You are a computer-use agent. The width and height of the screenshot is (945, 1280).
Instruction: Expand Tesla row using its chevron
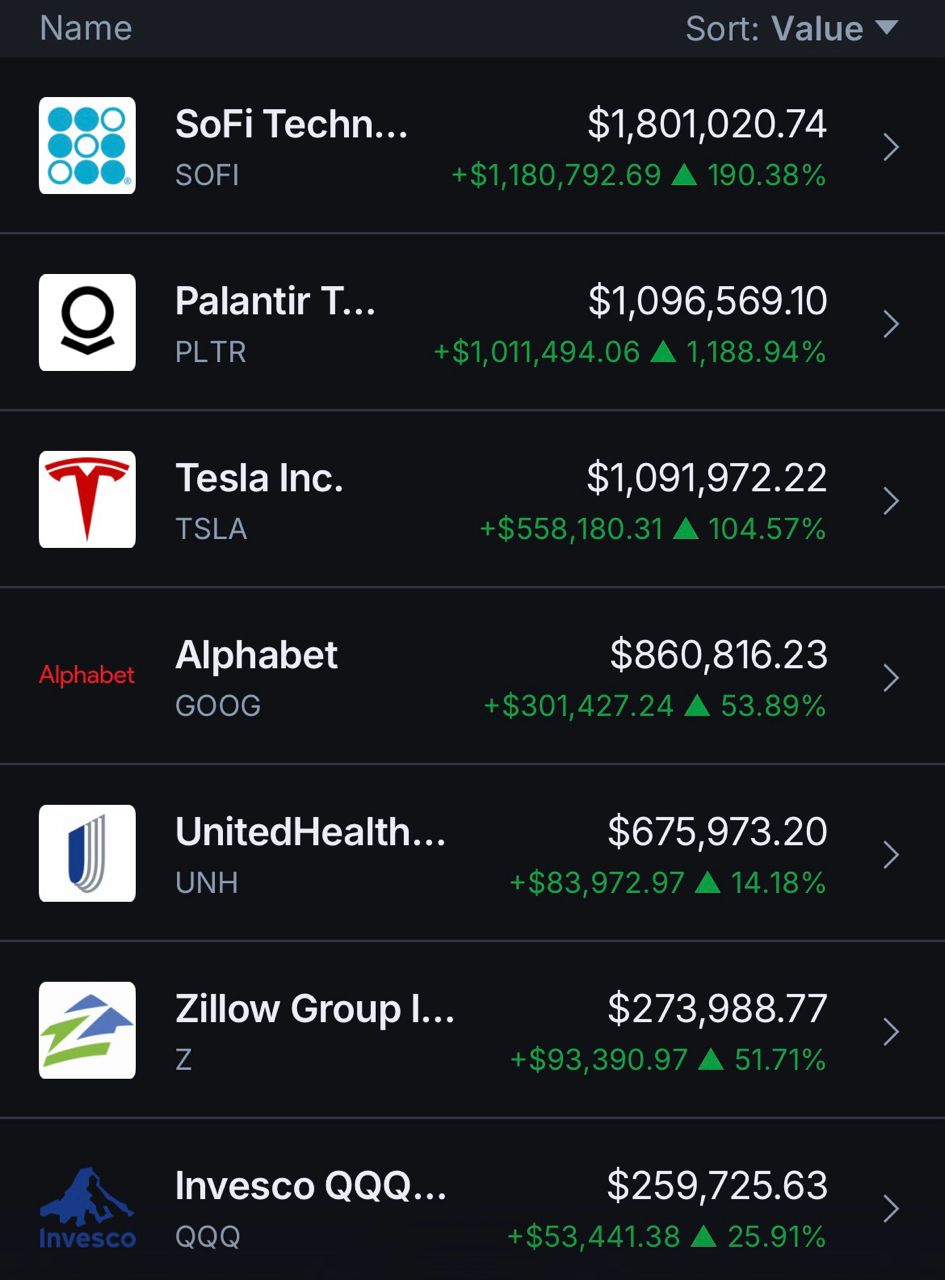[x=891, y=501]
